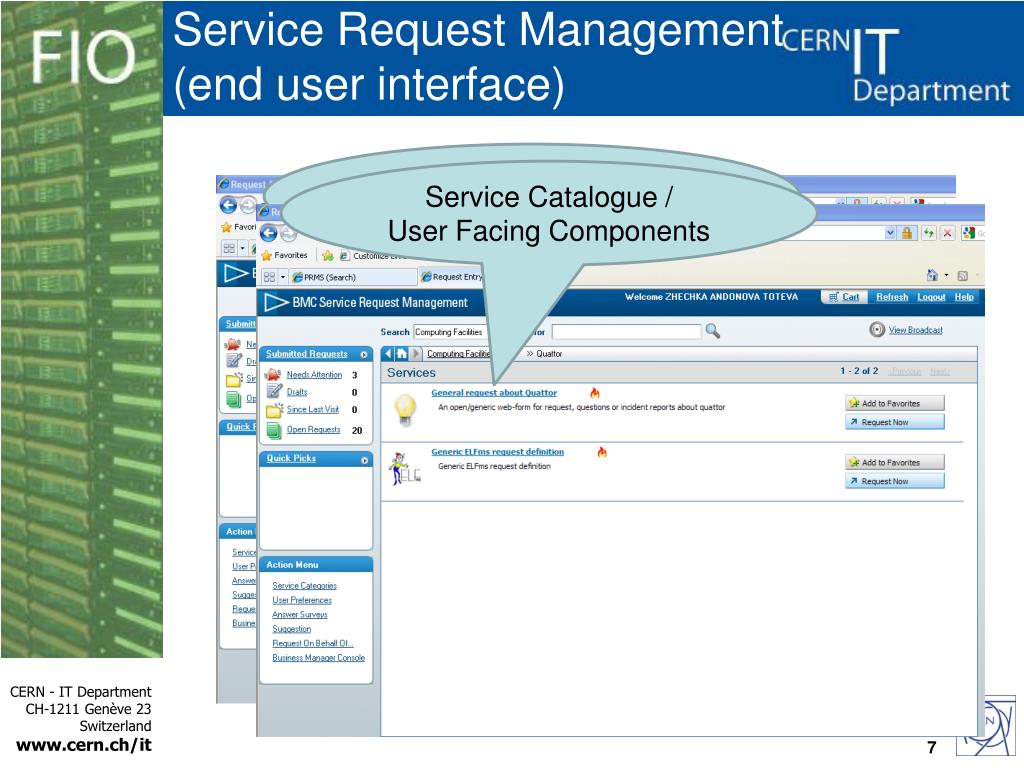
Task: Open the address bar dropdown arrow
Action: coord(890,232)
